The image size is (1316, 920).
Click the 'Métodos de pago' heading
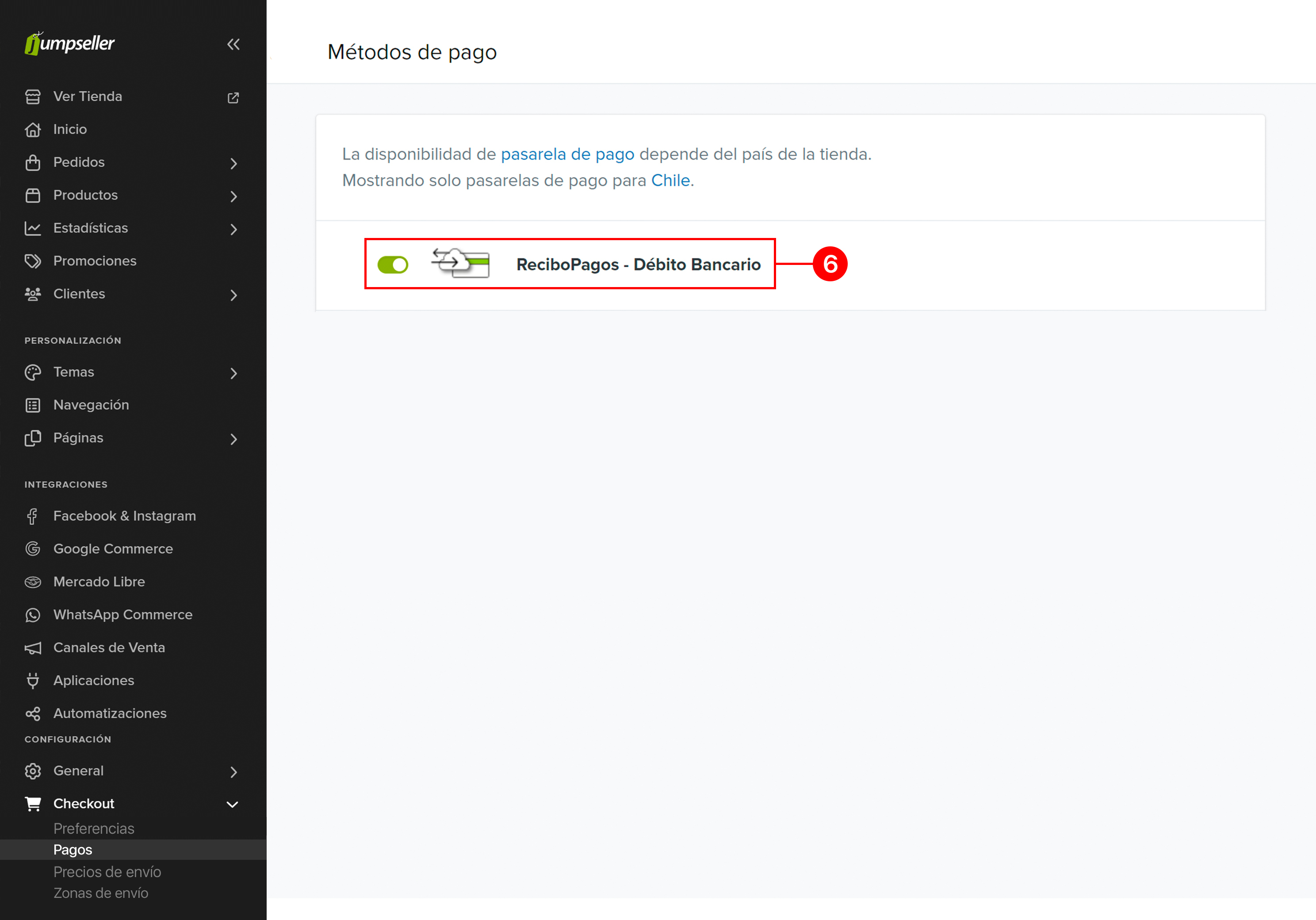click(412, 52)
